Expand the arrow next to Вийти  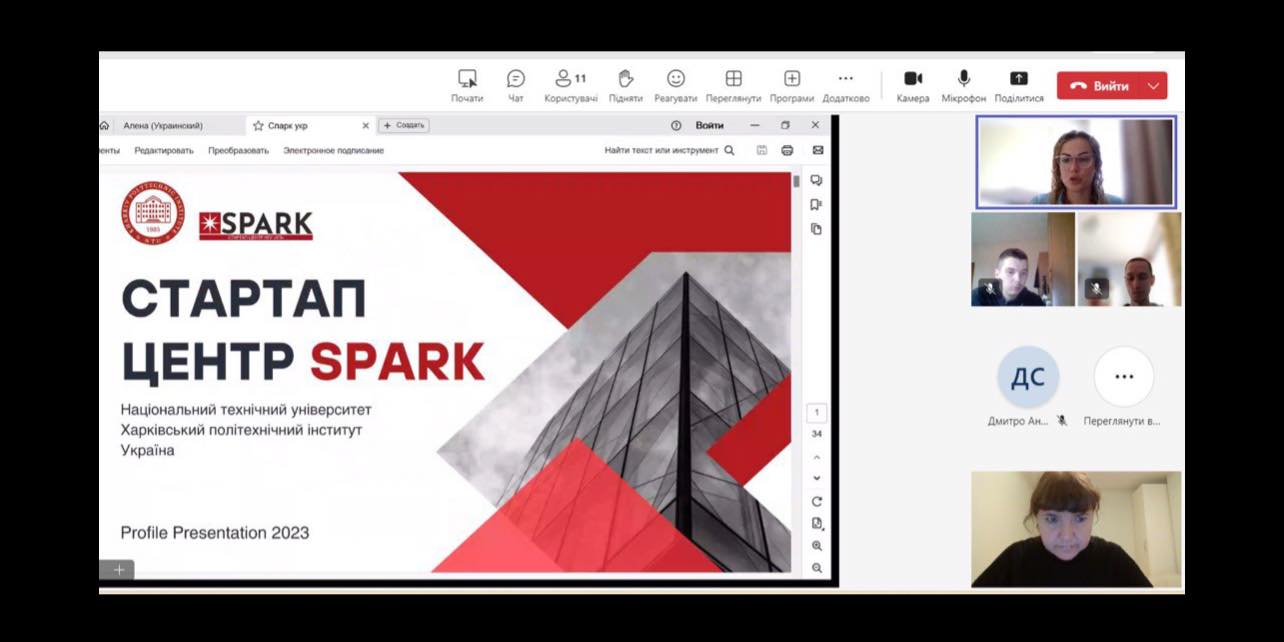click(1153, 86)
